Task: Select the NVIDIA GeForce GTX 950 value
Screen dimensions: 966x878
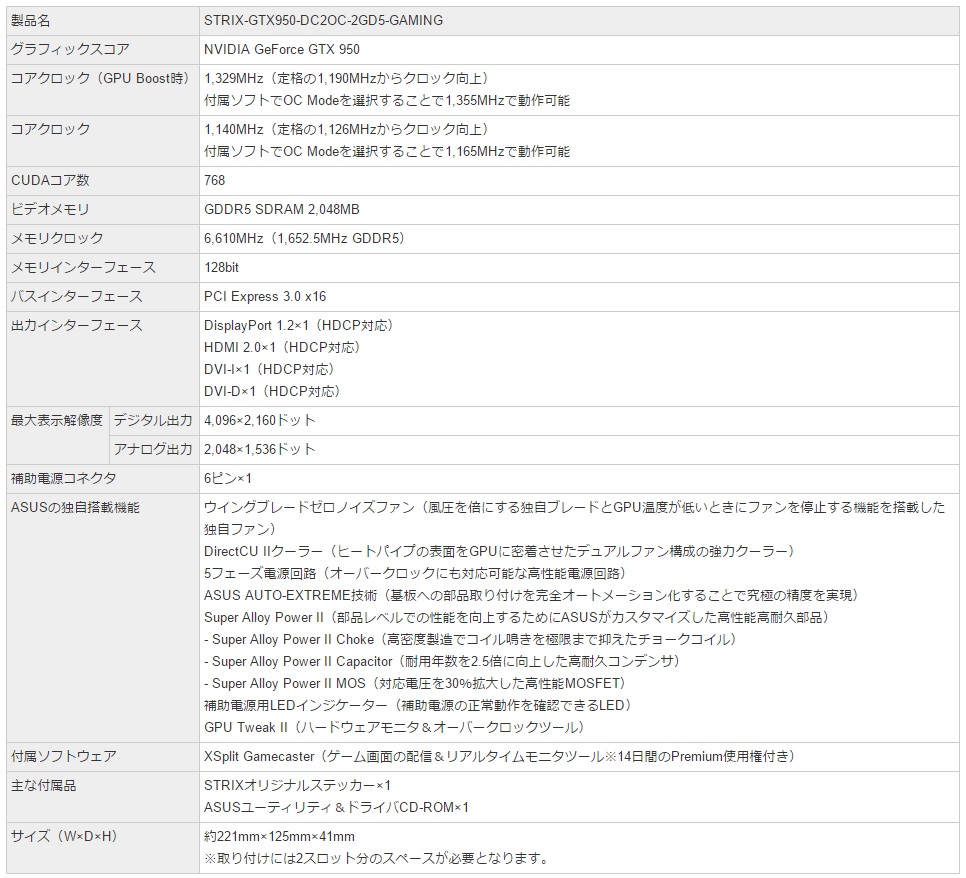Action: click(282, 49)
